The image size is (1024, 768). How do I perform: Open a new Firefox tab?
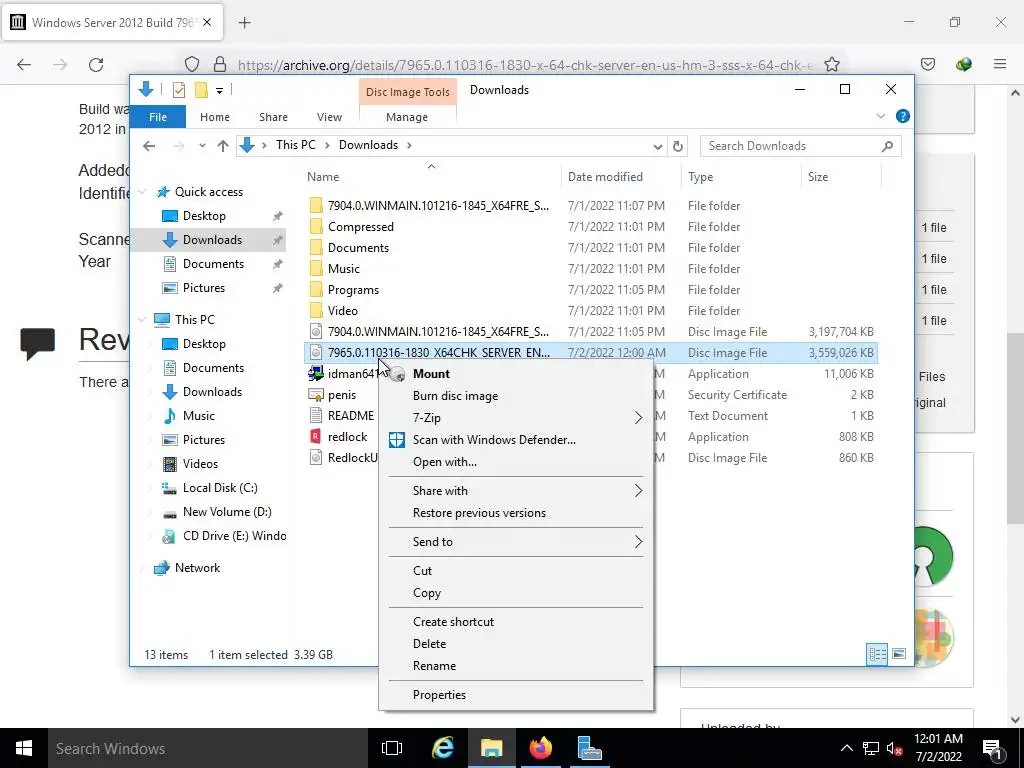tap(244, 23)
